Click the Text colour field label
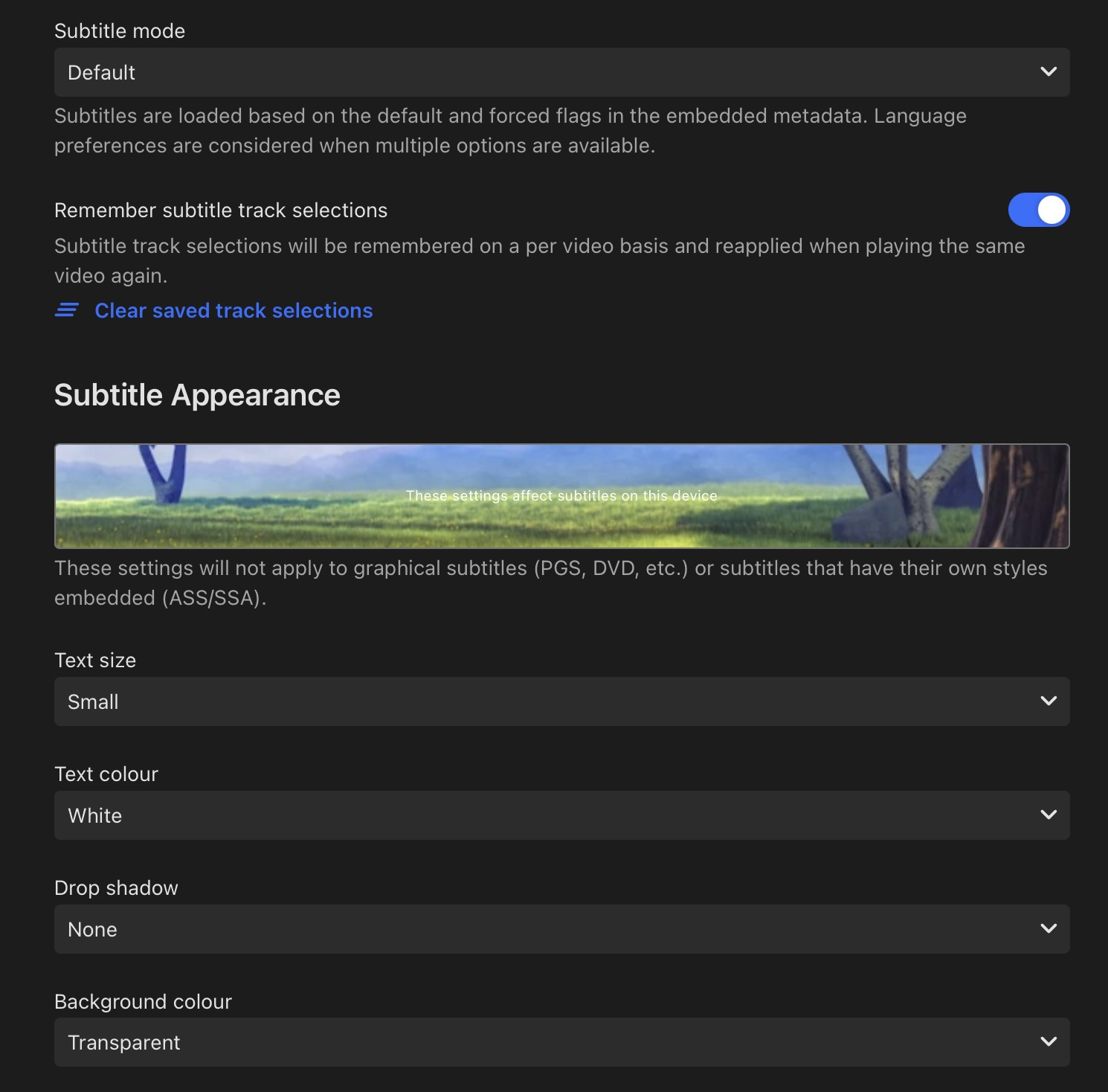The image size is (1108, 1092). [106, 774]
